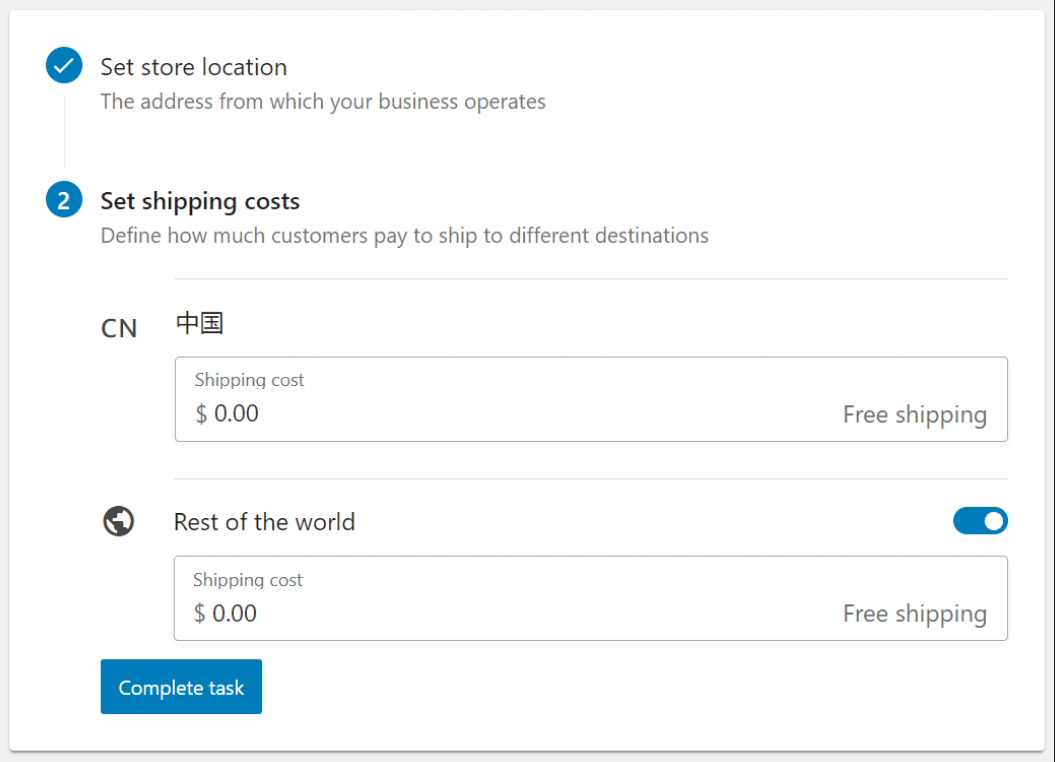Click the store address description text
Viewport: 1055px width, 762px height.
point(322,101)
